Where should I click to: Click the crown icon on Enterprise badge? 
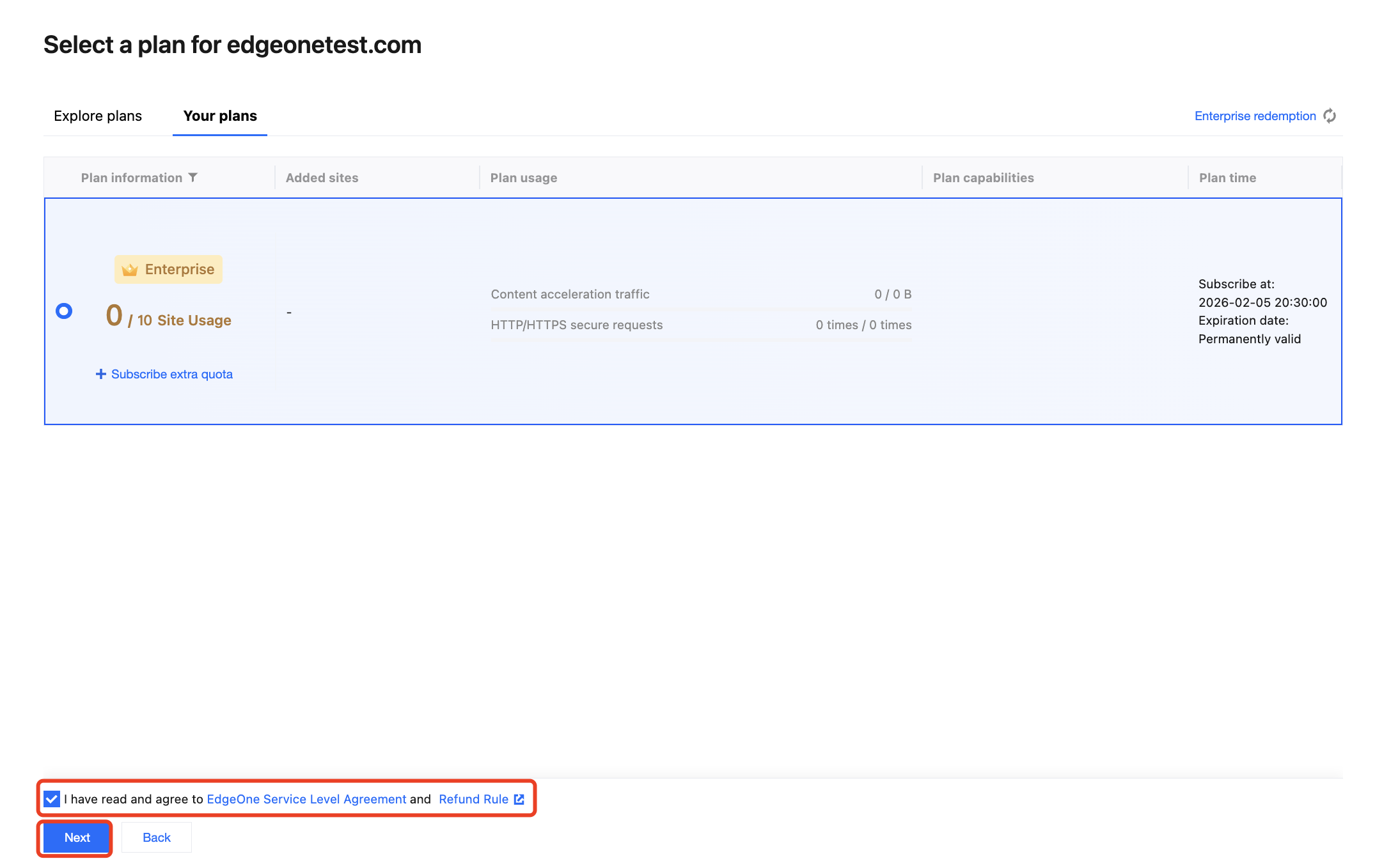pyautogui.click(x=130, y=270)
